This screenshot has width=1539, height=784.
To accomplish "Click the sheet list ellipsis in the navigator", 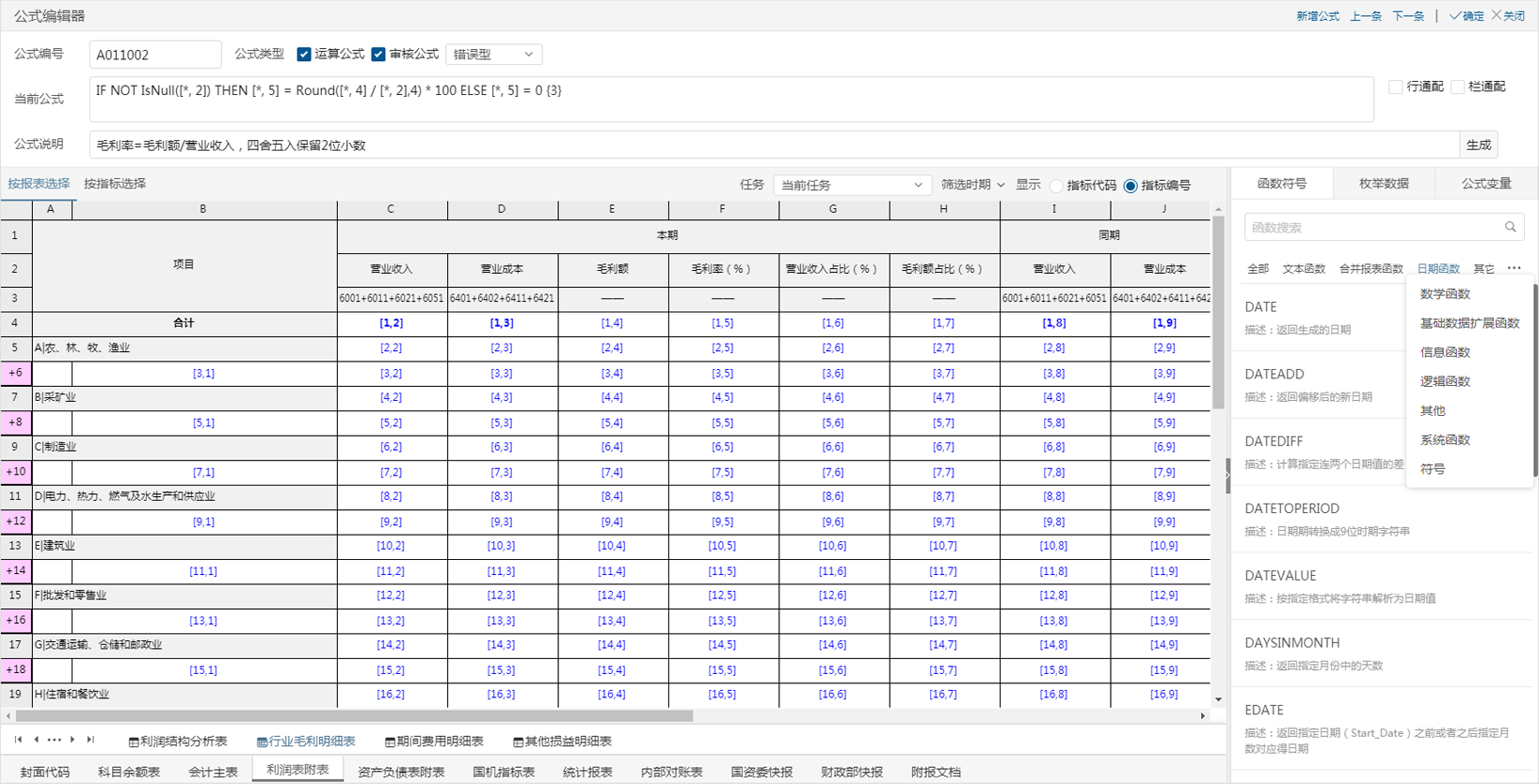I will (x=54, y=740).
